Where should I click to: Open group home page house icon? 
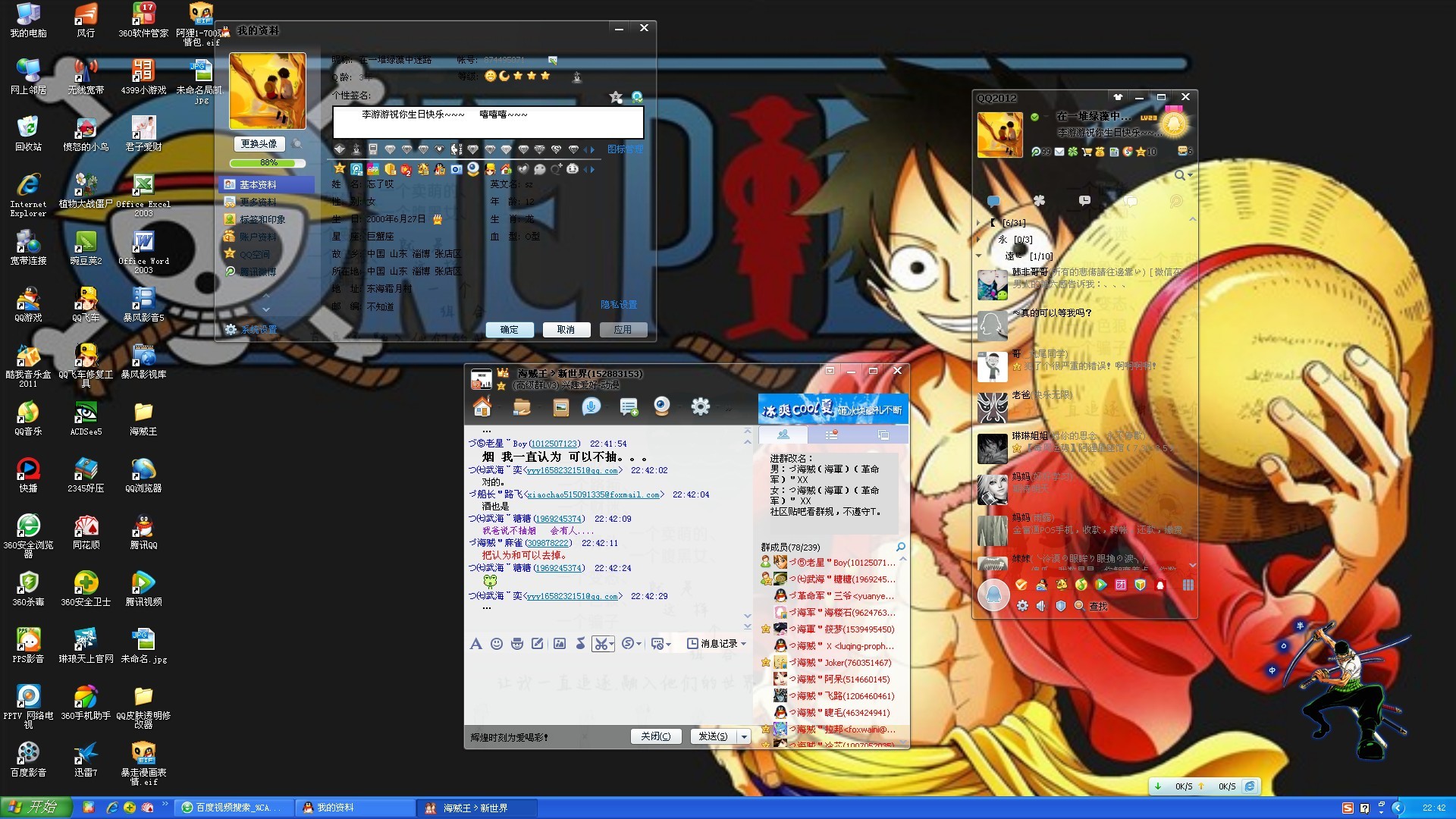point(482,407)
